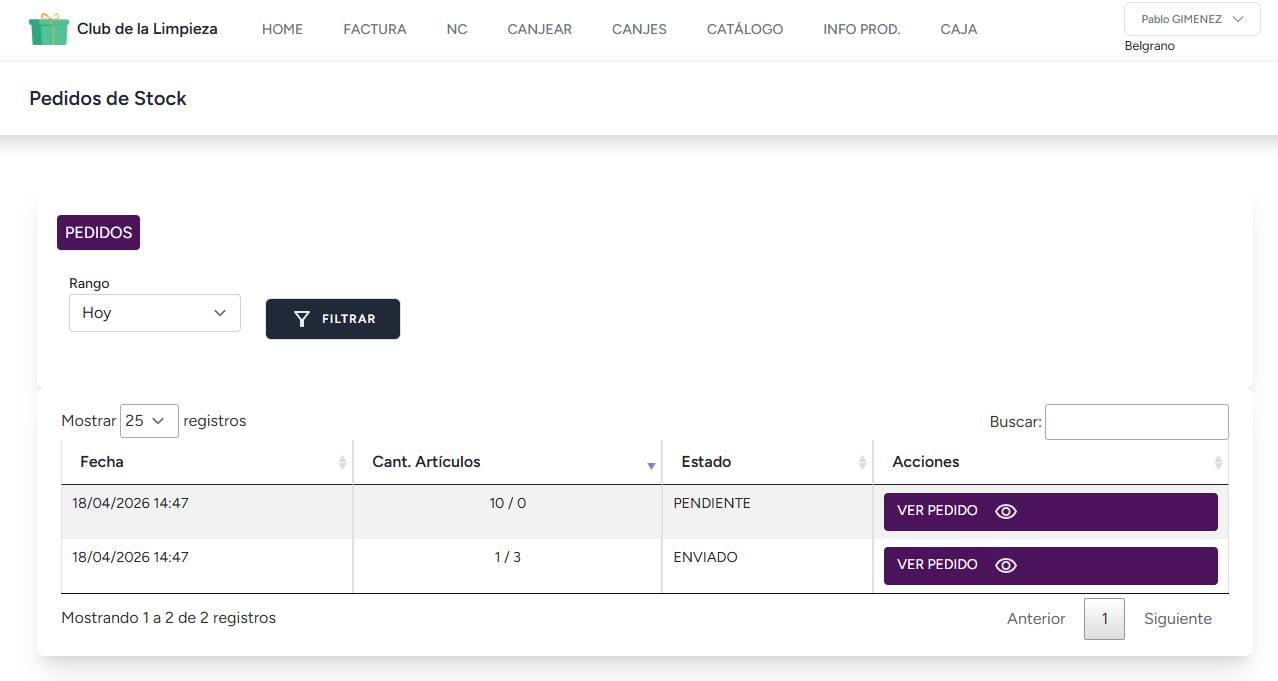1278x681 pixels.
Task: Click the eye icon in ENVIADO row
Action: click(1006, 566)
